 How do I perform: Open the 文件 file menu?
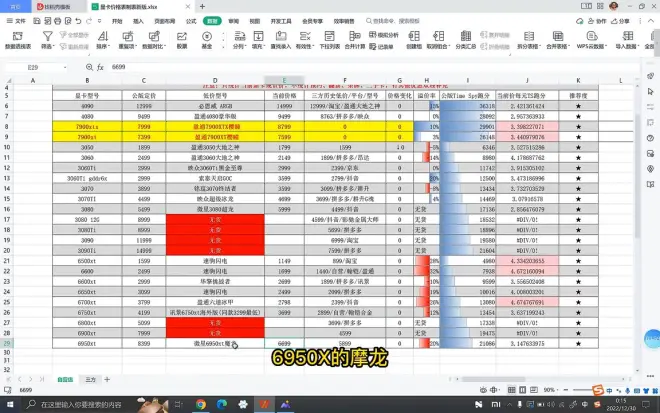pyautogui.click(x=16, y=21)
